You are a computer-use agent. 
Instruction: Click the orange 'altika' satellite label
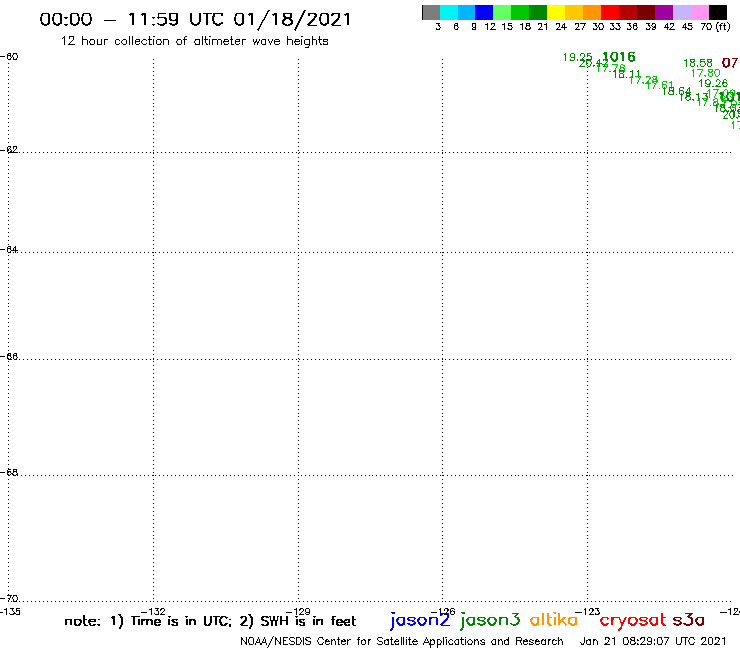pos(554,620)
